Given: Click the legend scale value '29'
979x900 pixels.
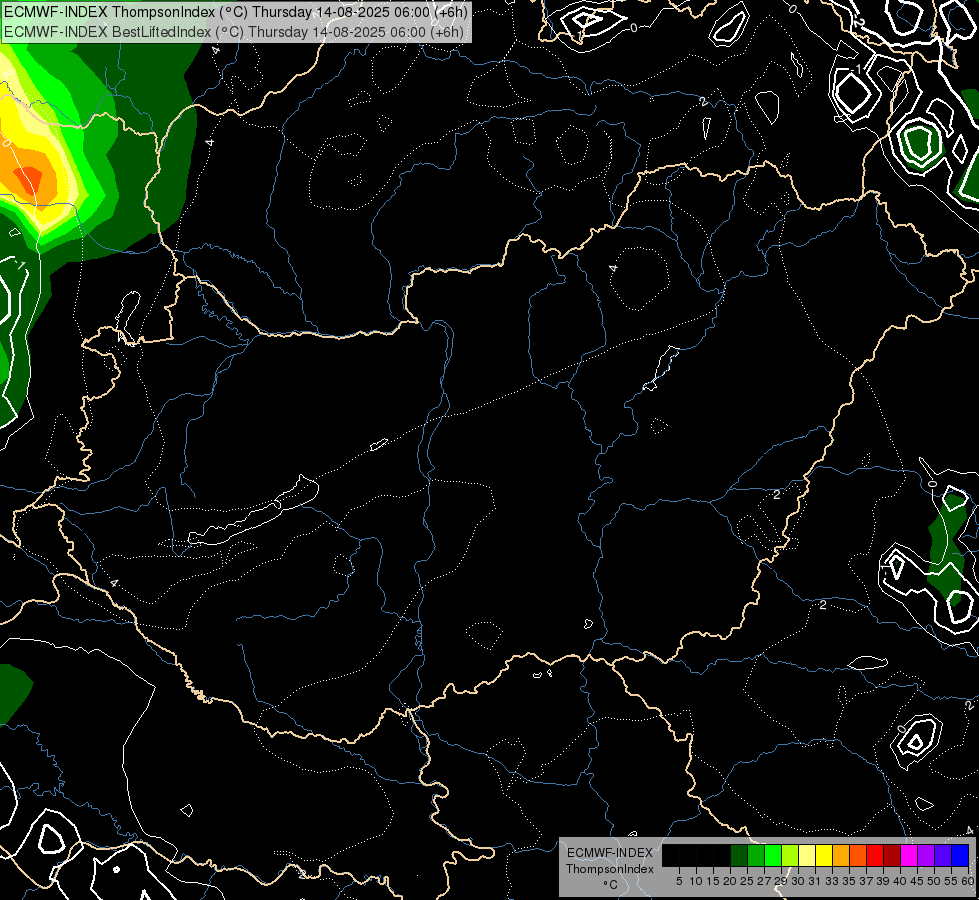Looking at the screenshot, I should pos(781,881).
